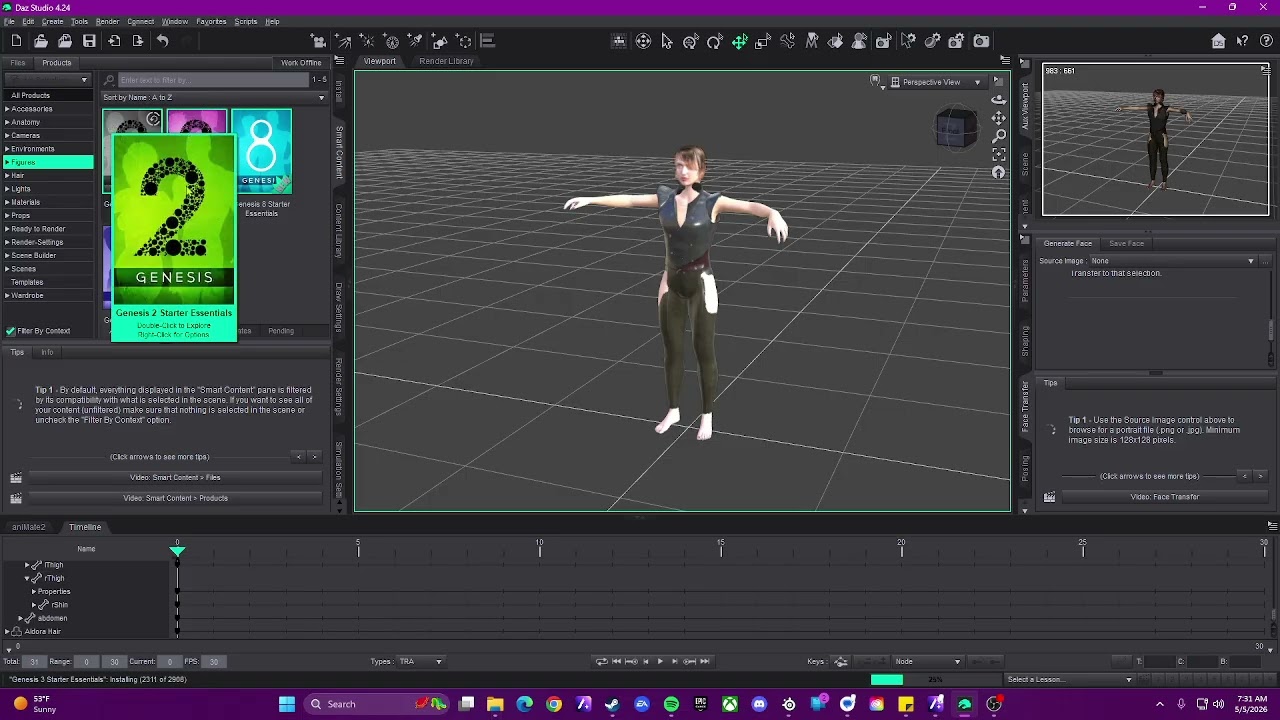The image size is (1280, 720).
Task: Open the Edit menu
Action: (28, 21)
